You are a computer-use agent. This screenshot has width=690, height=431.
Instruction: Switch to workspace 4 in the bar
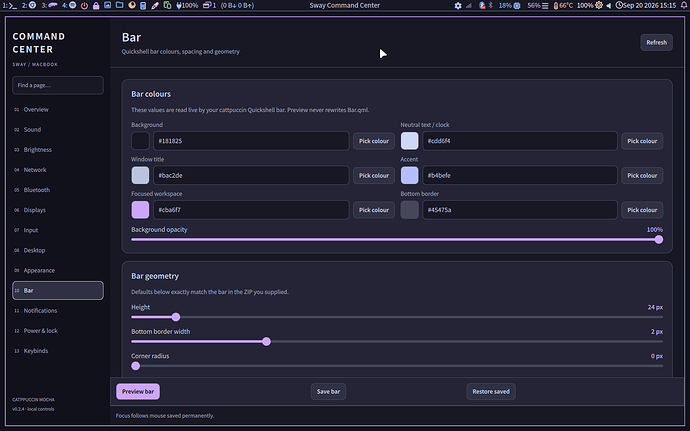[69, 6]
